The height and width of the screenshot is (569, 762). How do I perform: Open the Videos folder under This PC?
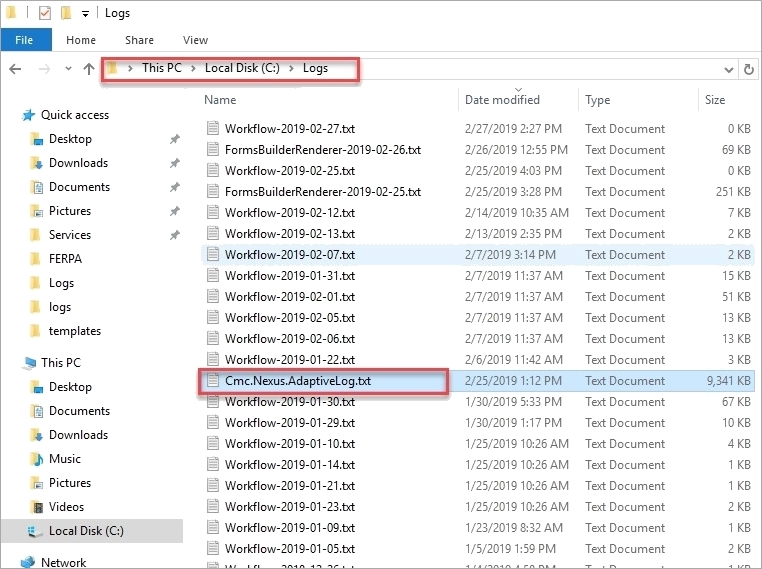click(66, 507)
